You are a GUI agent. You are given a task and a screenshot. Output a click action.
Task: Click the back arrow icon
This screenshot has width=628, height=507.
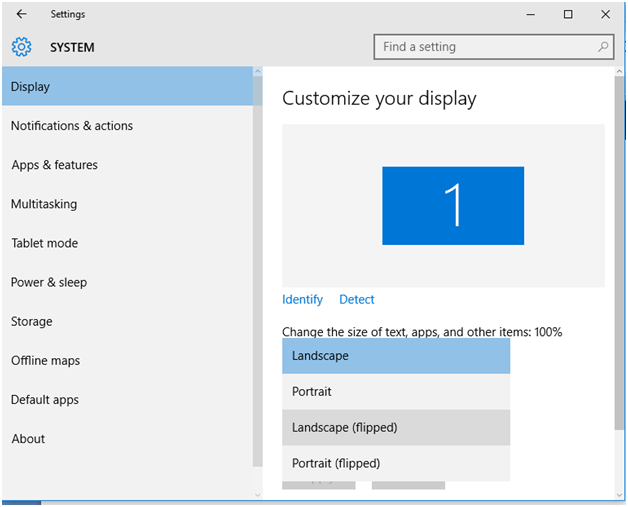22,14
